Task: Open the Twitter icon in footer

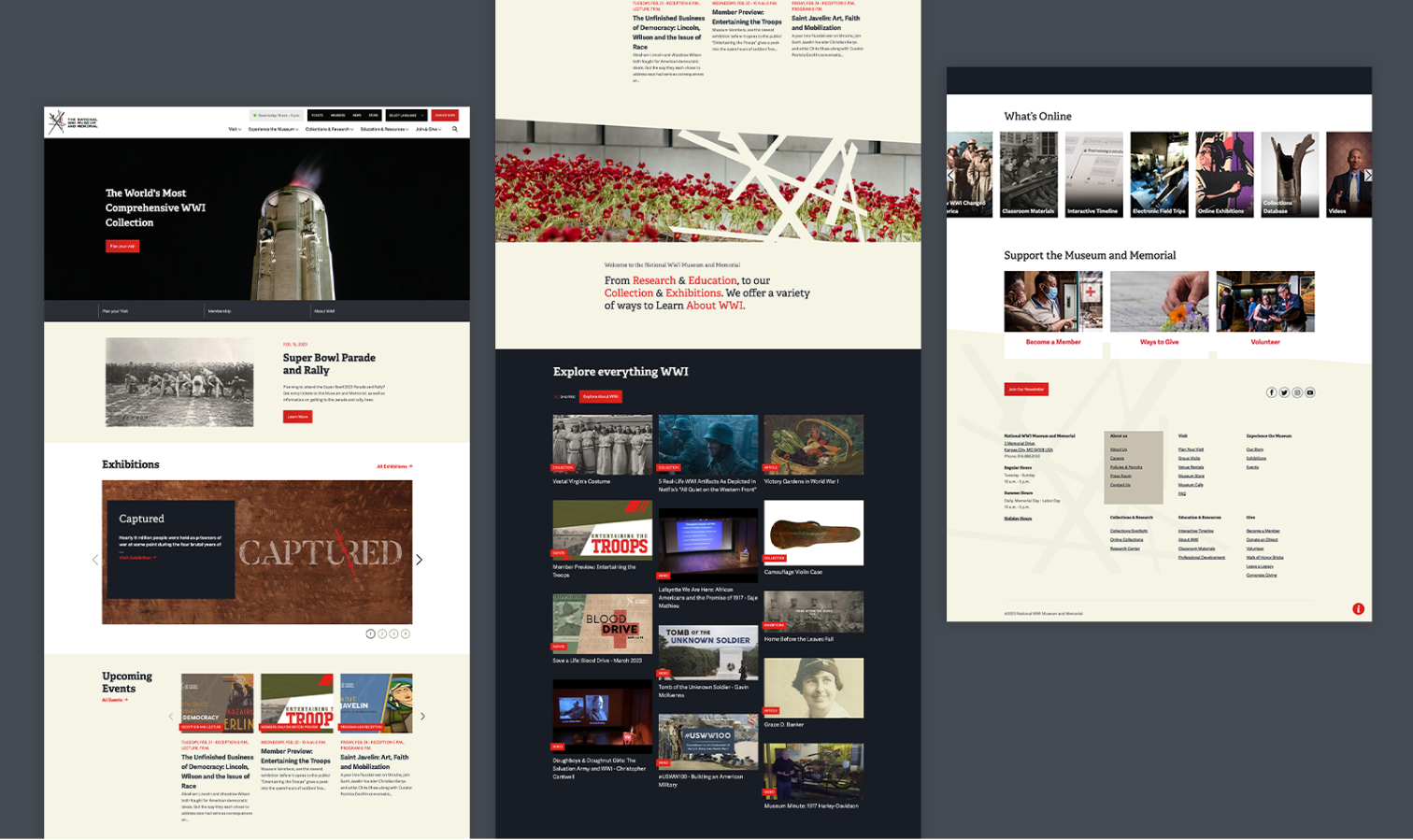Action: pos(1284,392)
